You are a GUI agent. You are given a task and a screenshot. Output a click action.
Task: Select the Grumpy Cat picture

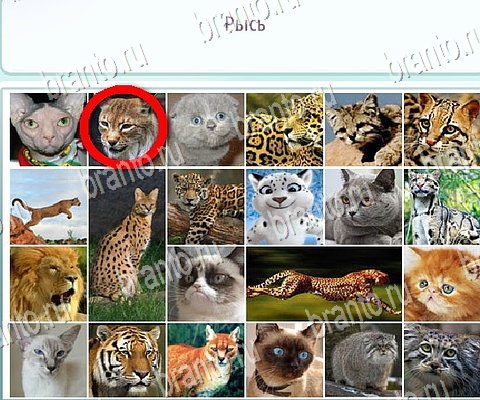click(x=206, y=284)
